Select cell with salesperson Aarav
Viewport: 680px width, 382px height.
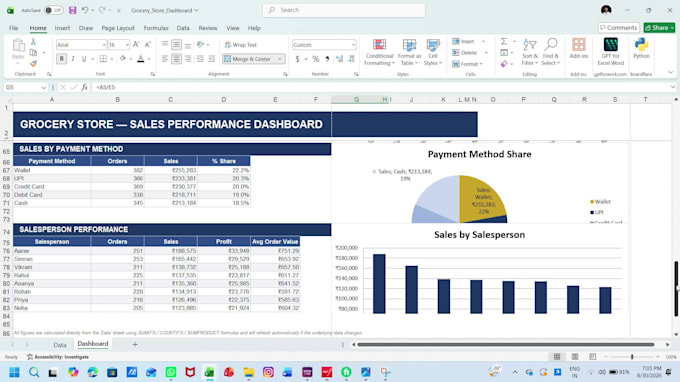tap(52, 251)
